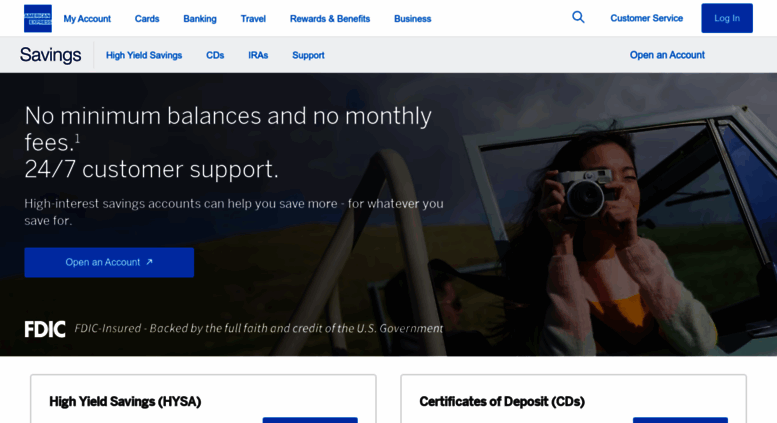This screenshot has height=423, width=777.
Task: Click the FDIC-Insured disclosure text
Action: click(259, 328)
